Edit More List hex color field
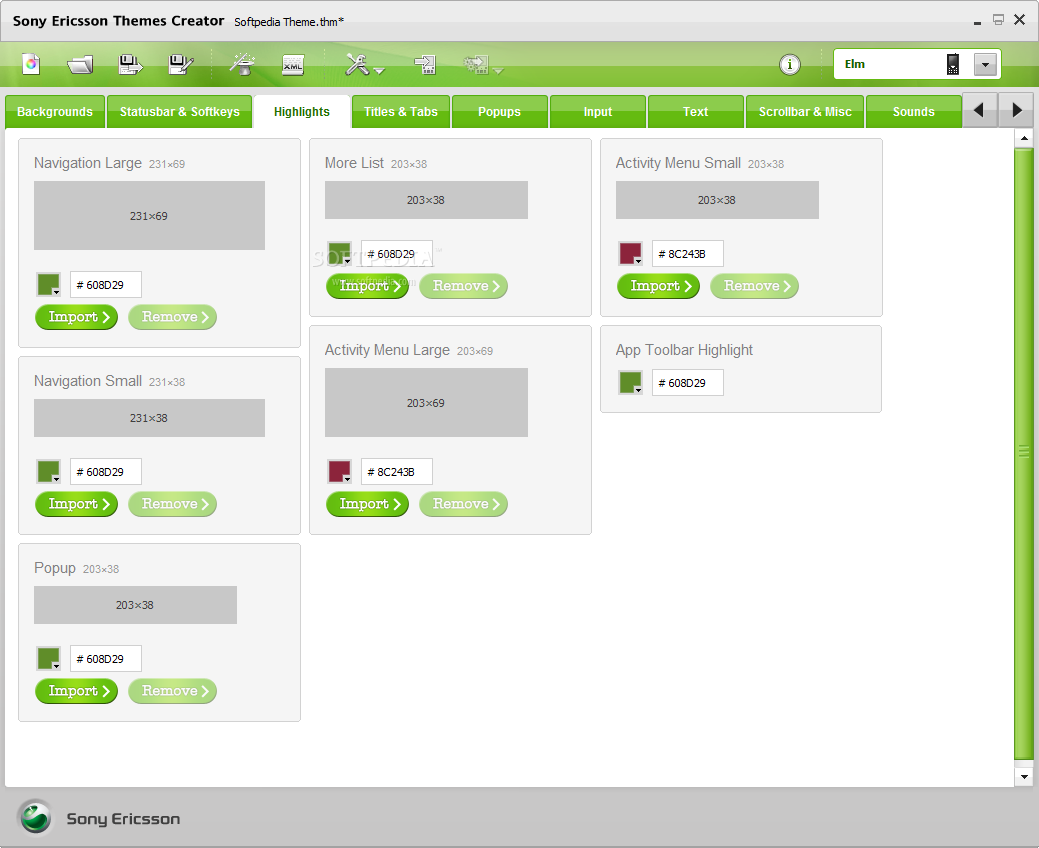Image resolution: width=1039 pixels, height=848 pixels. coord(397,253)
